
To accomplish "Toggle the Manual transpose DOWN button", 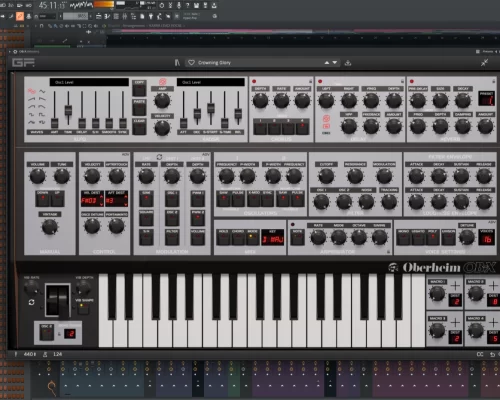I will (x=43, y=199).
